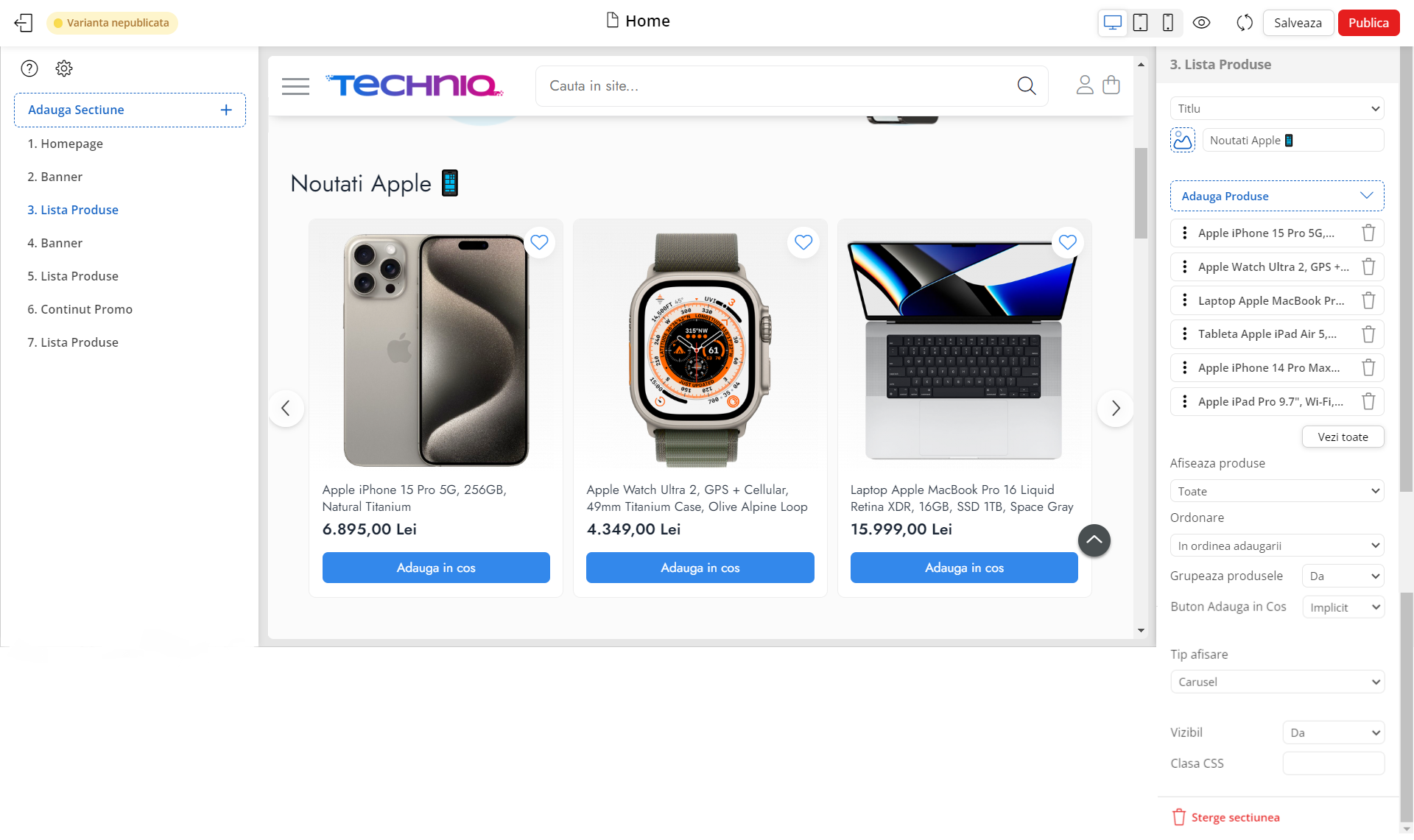Toggle wishlist heart on MacBook Pro card
This screenshot has width=1414, height=840.
click(1067, 242)
